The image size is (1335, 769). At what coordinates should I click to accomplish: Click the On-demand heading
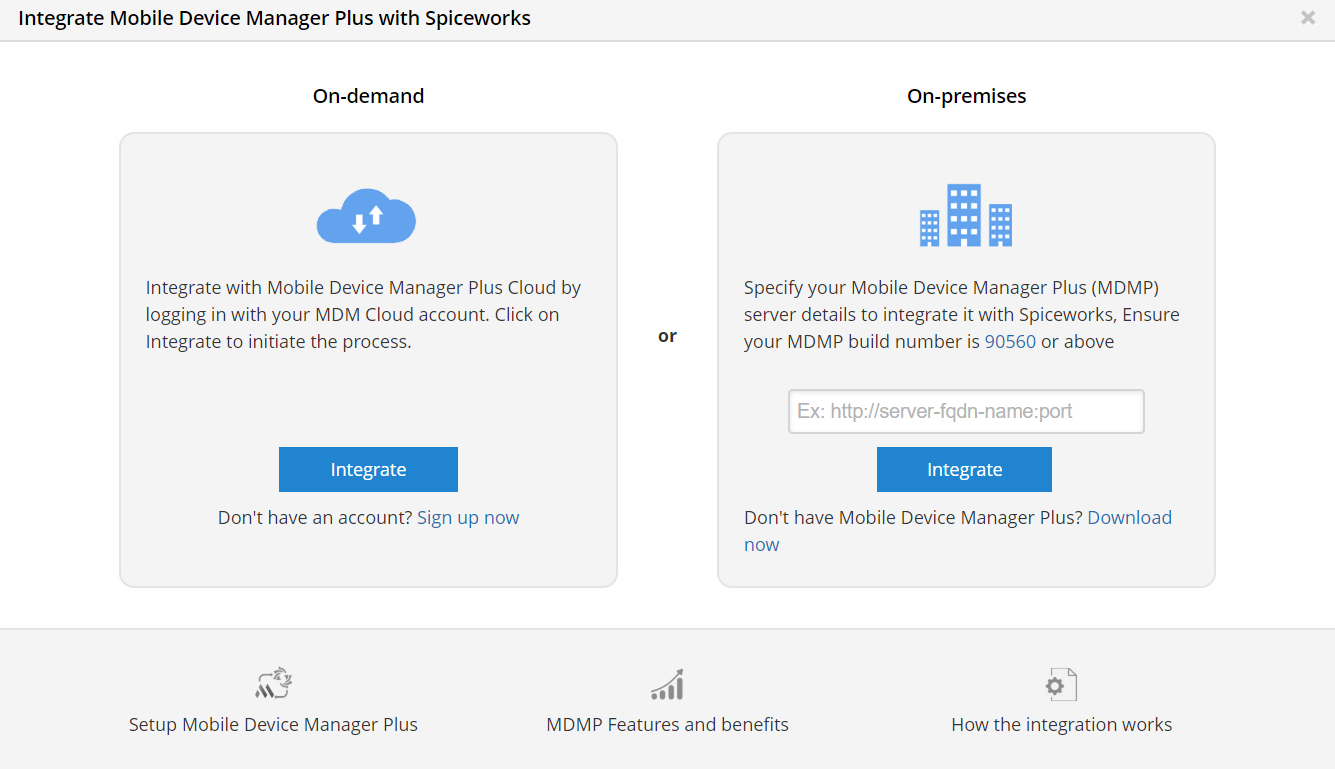point(368,96)
